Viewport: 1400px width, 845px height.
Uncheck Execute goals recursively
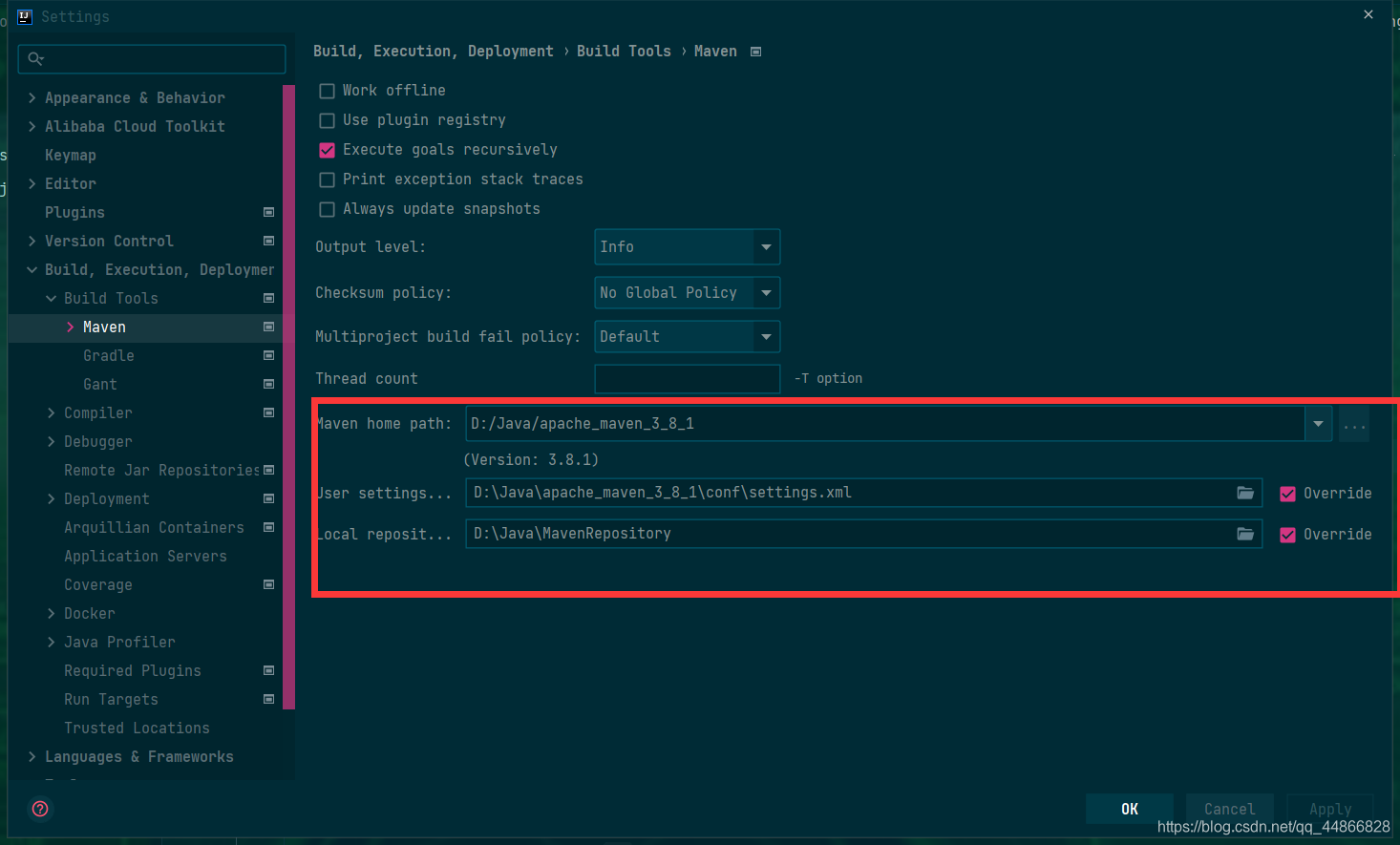327,150
